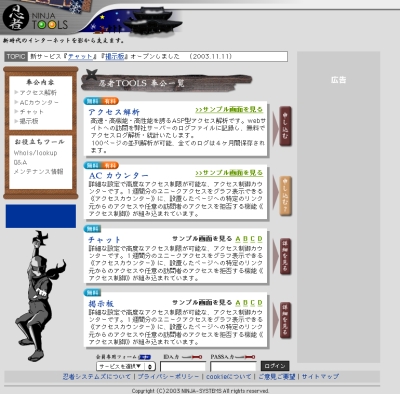
Task: Open 掲示板 sample B
Action: (245, 303)
